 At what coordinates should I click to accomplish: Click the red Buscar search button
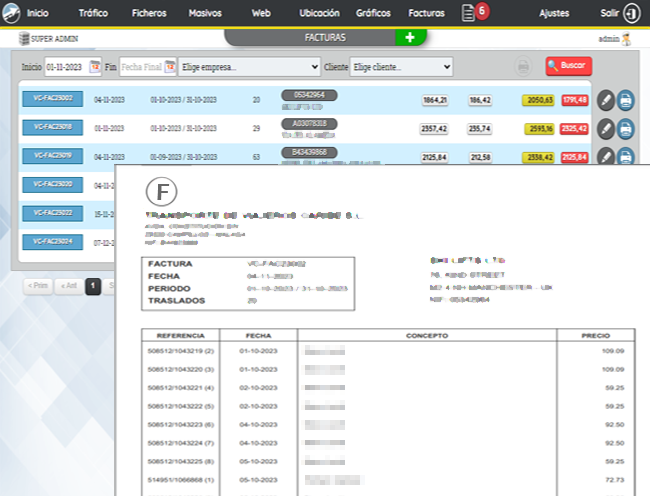(568, 66)
